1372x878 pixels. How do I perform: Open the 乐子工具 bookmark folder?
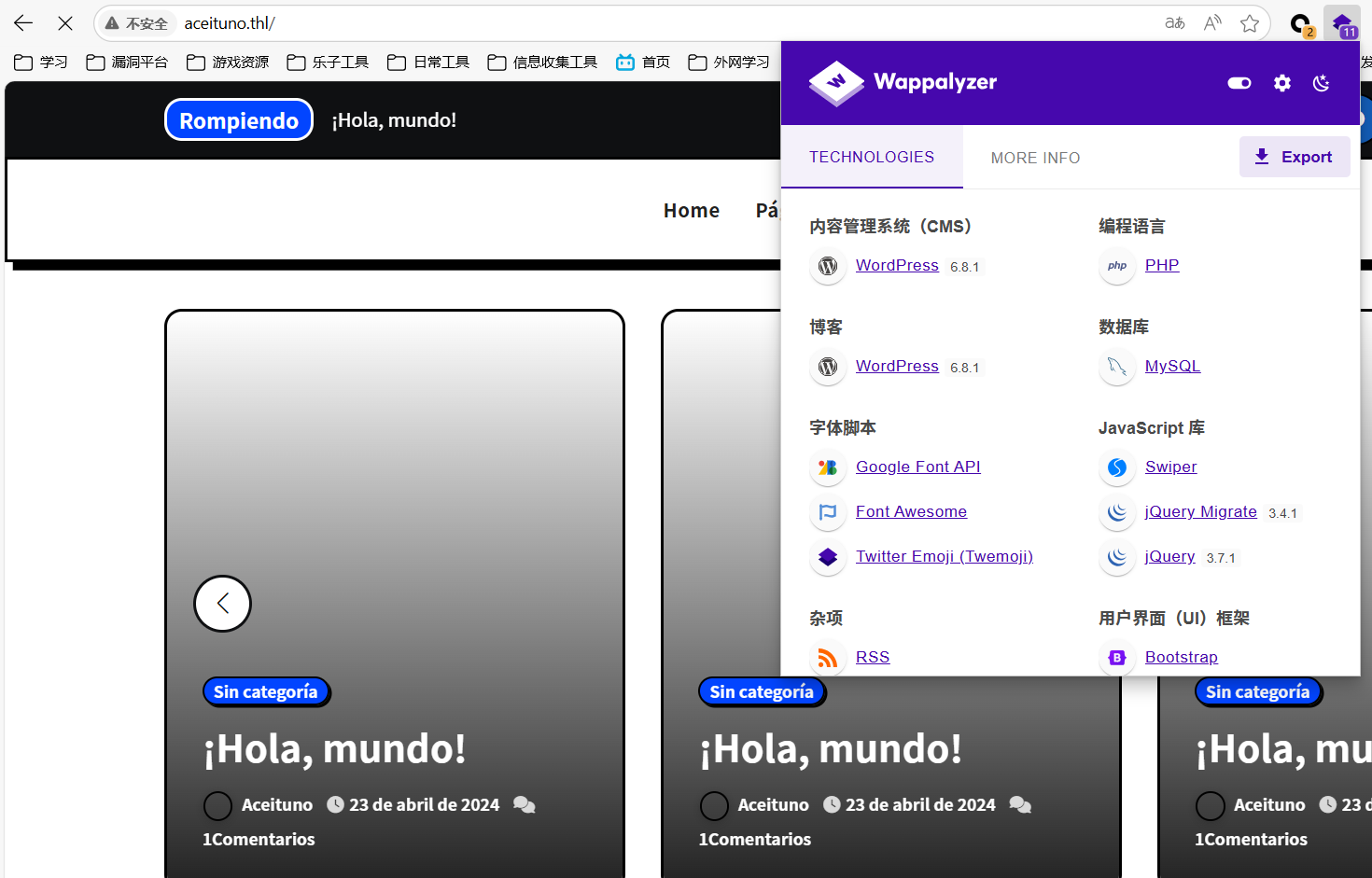click(x=328, y=63)
